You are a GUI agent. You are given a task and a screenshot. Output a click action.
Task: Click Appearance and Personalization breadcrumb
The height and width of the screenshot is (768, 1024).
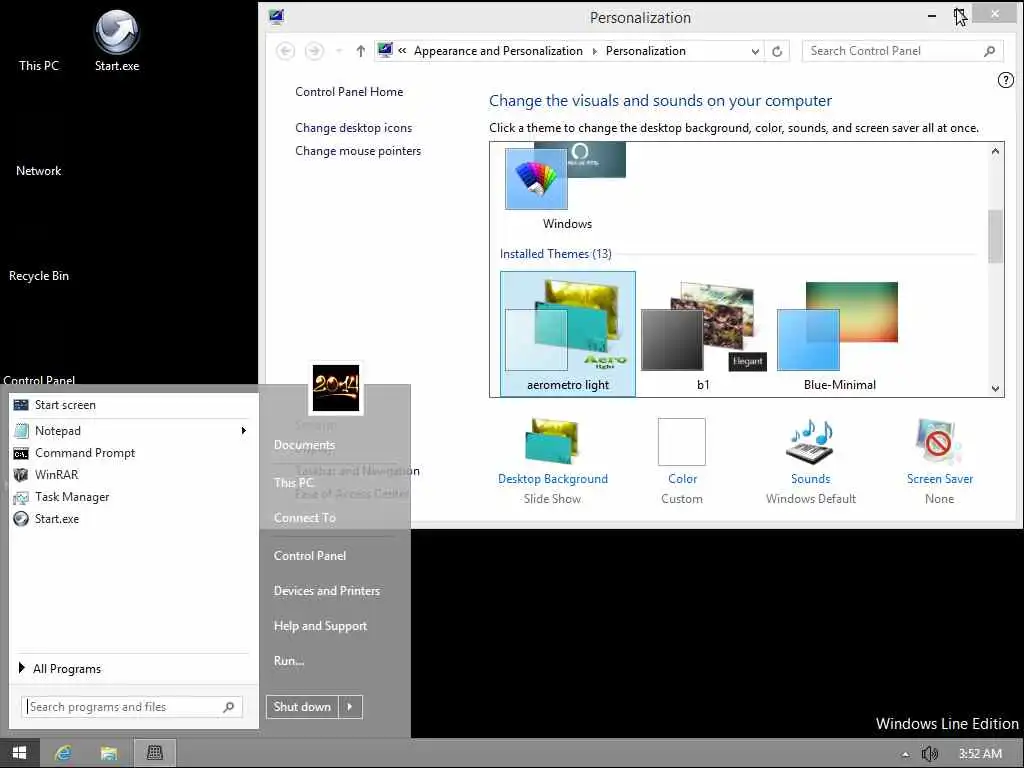[498, 51]
